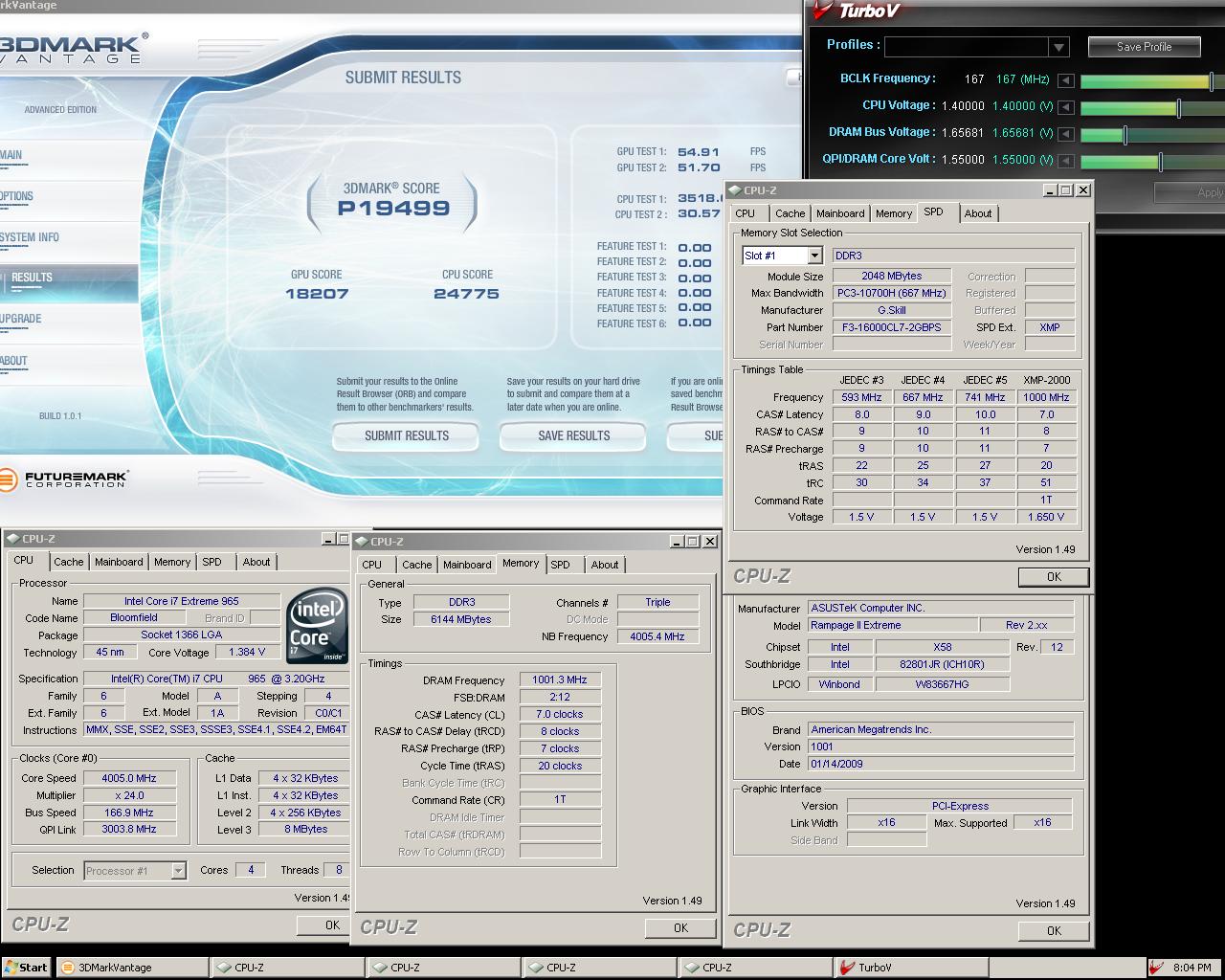Click OK in the CPU-Z timings window

(680, 928)
